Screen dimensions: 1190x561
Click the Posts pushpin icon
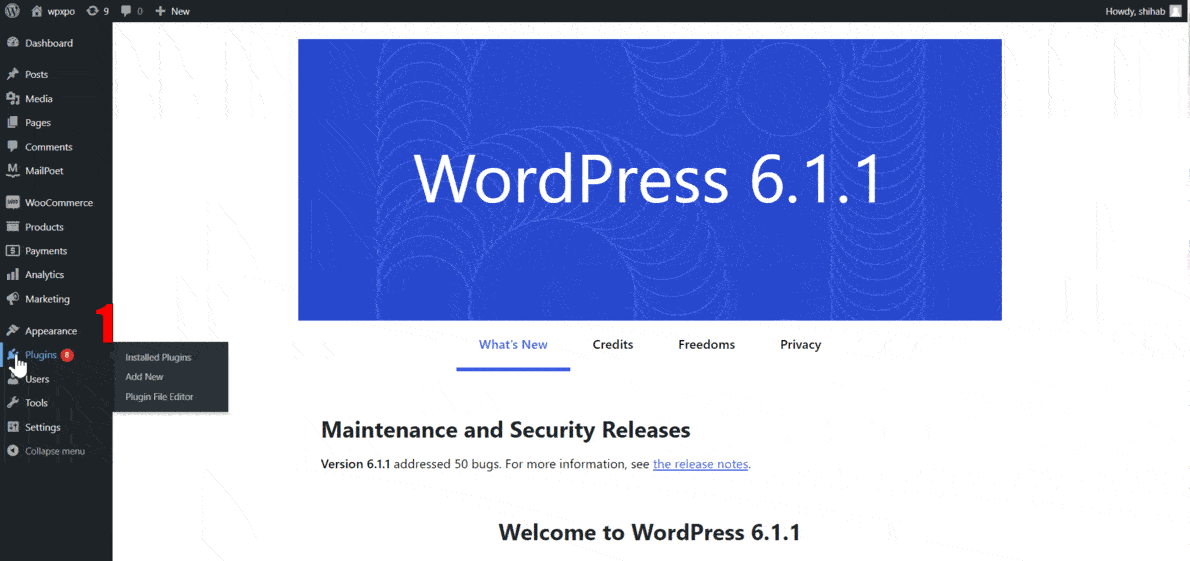click(x=12, y=74)
